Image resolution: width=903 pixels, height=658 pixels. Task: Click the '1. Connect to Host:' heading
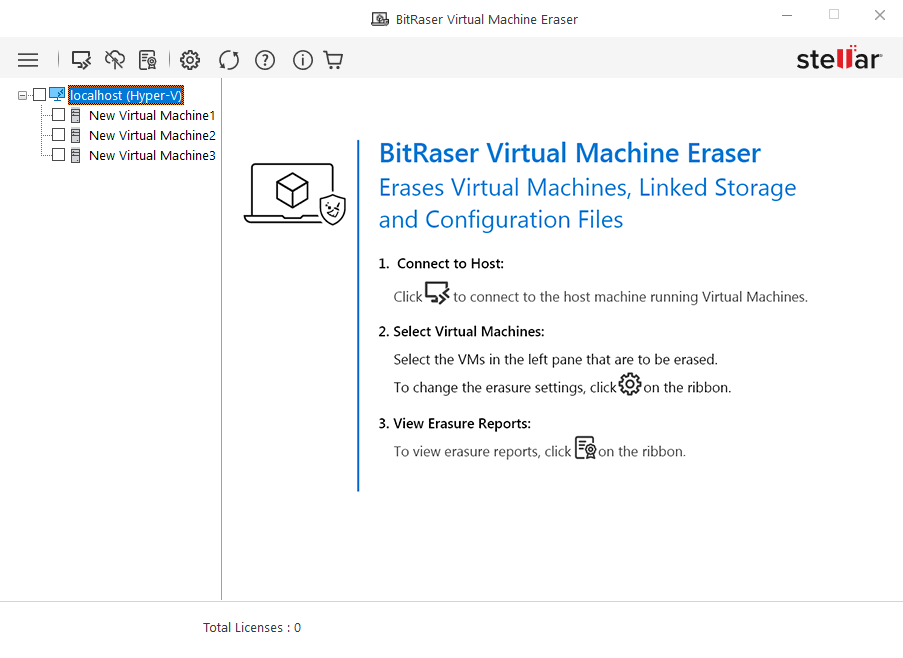(x=441, y=264)
